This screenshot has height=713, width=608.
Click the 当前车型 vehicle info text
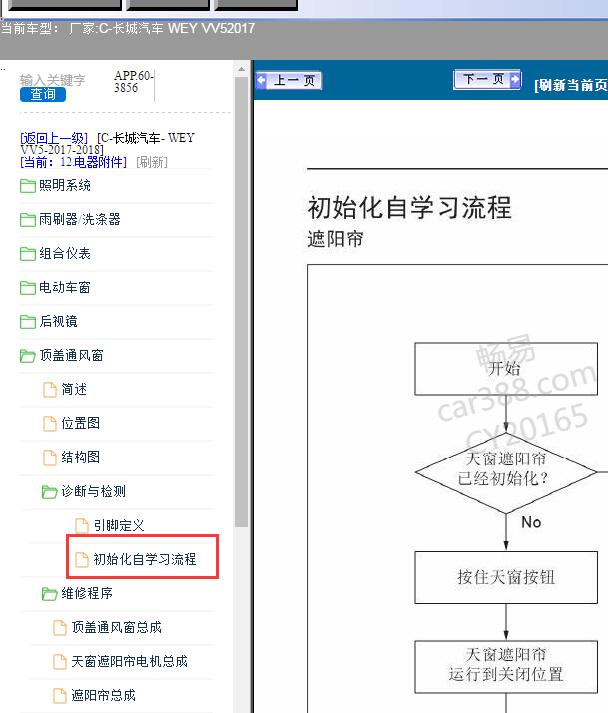pyautogui.click(x=128, y=28)
